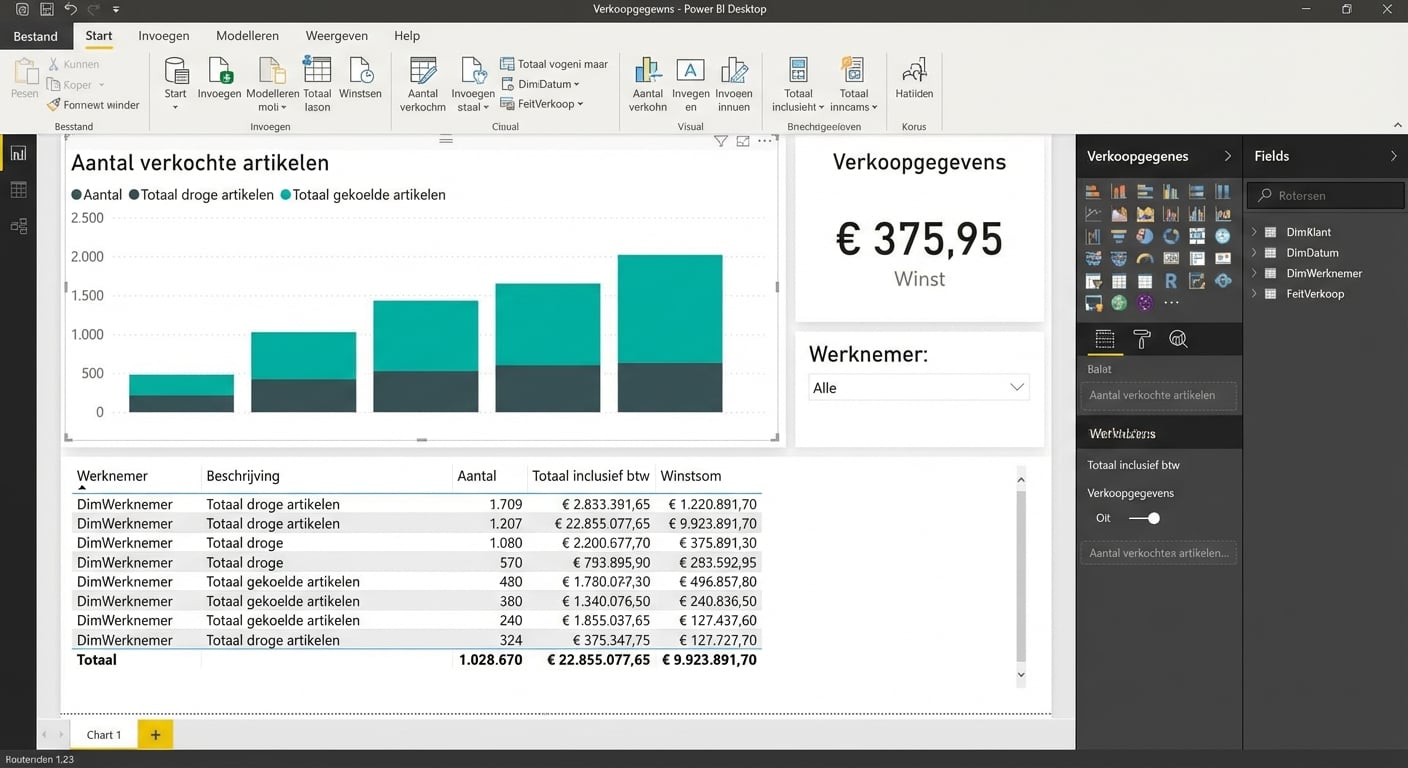Switch to the Data view grid icon
Viewport: 1408px width, 768px height.
(x=18, y=190)
